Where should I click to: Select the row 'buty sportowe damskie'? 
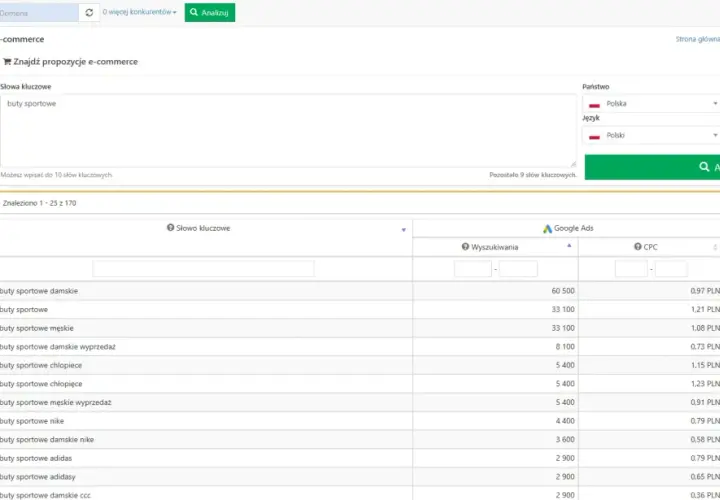tap(360, 291)
